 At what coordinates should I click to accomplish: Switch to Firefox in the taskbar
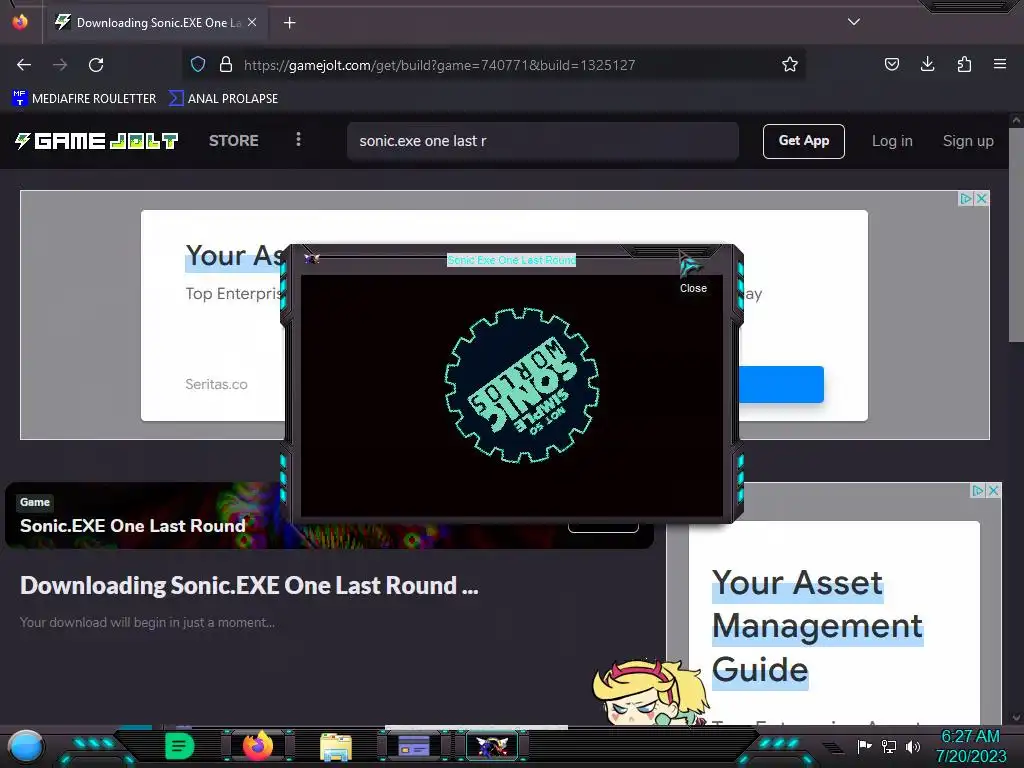pos(257,746)
